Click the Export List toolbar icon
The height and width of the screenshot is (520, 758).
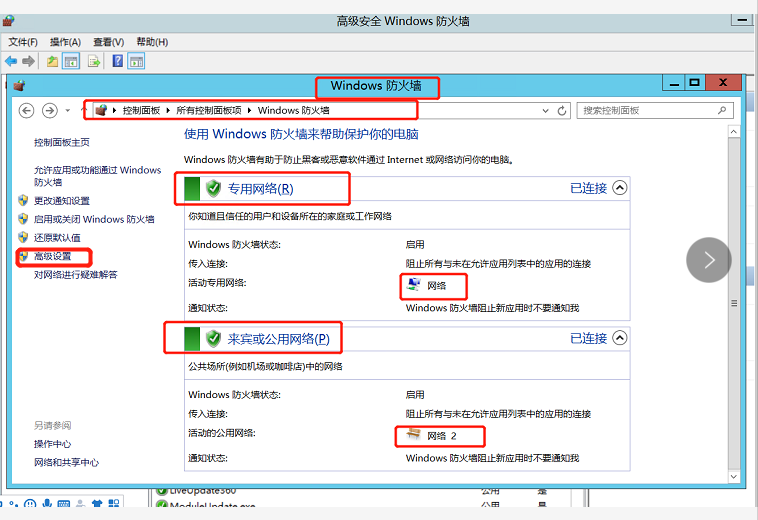pyautogui.click(x=94, y=61)
